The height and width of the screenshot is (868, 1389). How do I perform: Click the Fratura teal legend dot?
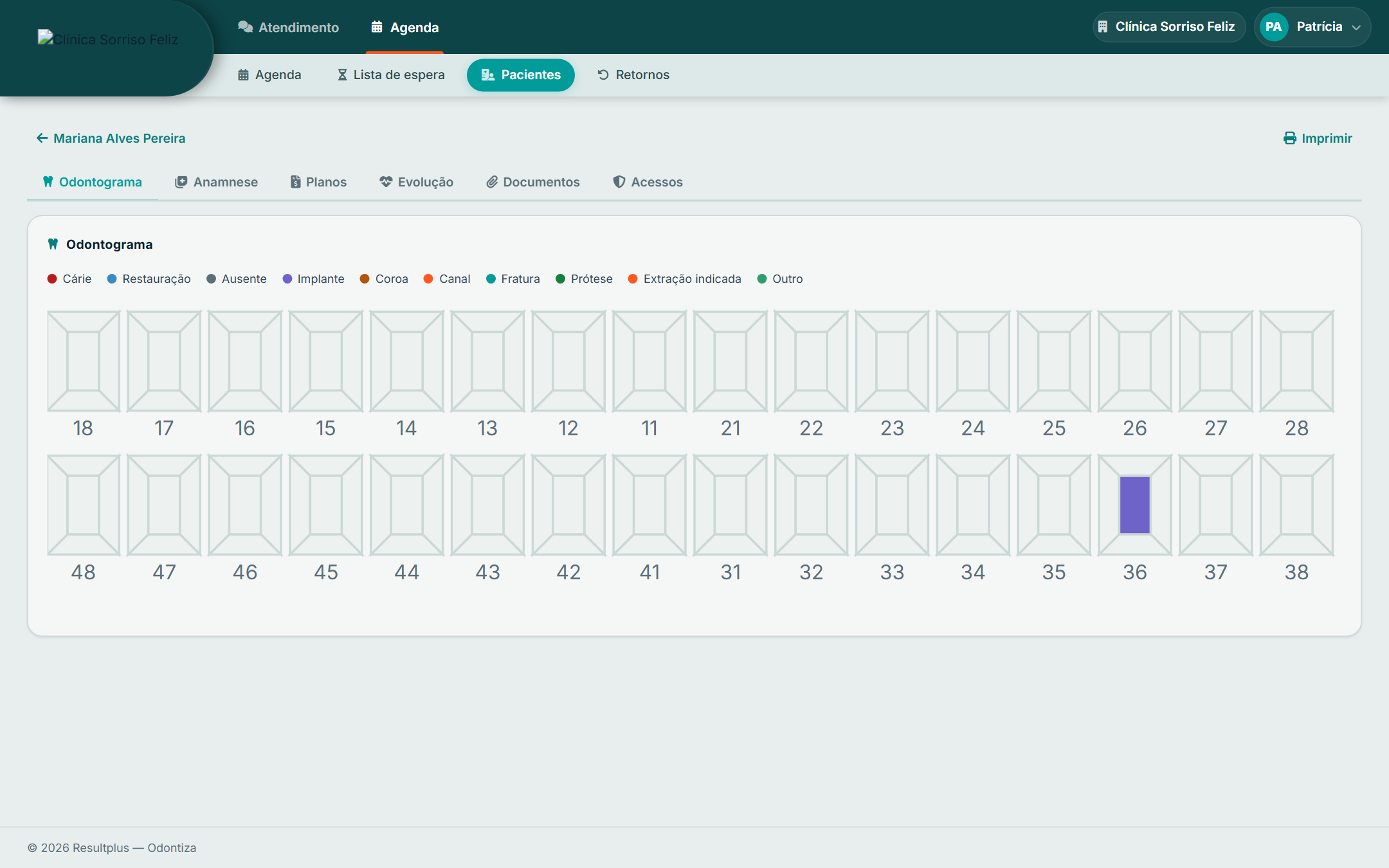point(491,278)
